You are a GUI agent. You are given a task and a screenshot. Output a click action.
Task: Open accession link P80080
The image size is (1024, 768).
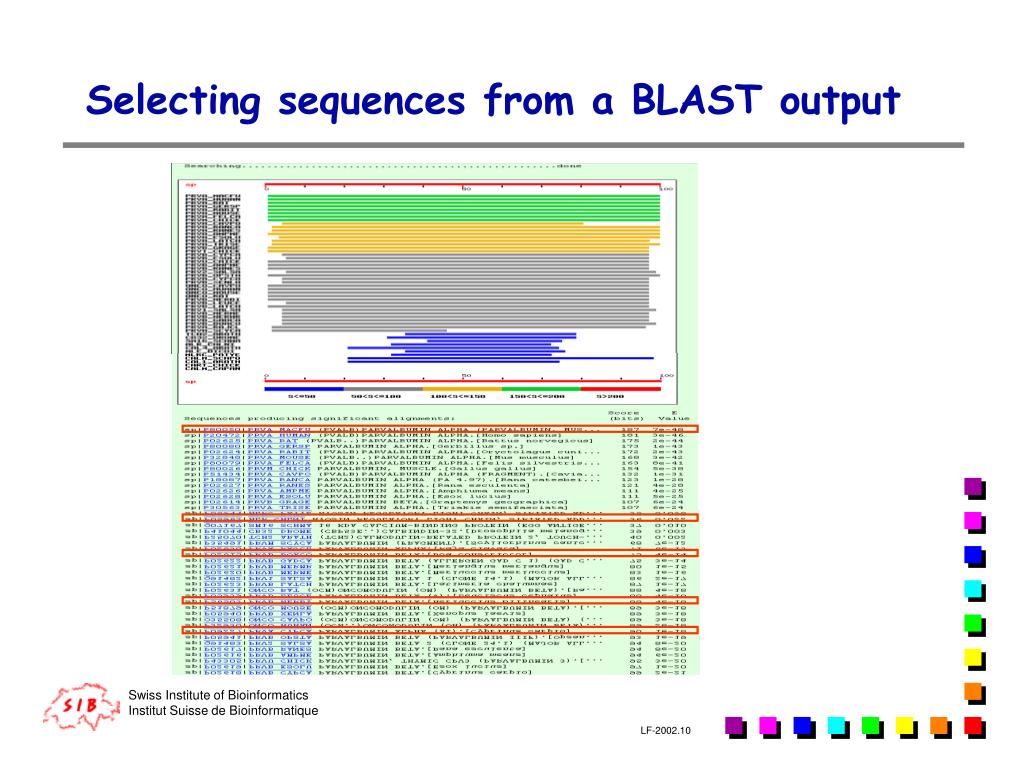(x=221, y=446)
